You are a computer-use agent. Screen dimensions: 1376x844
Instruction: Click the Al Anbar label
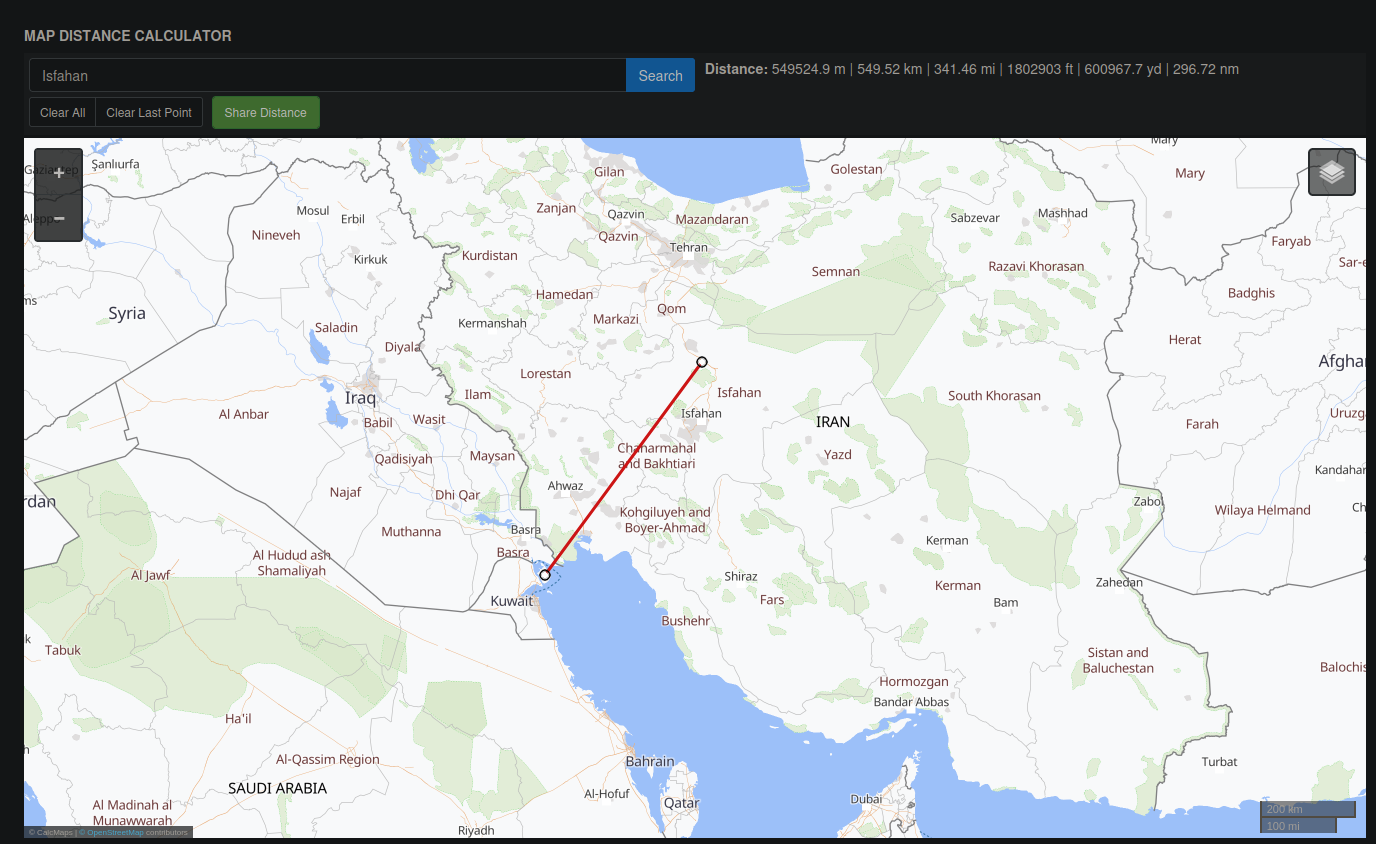244,414
